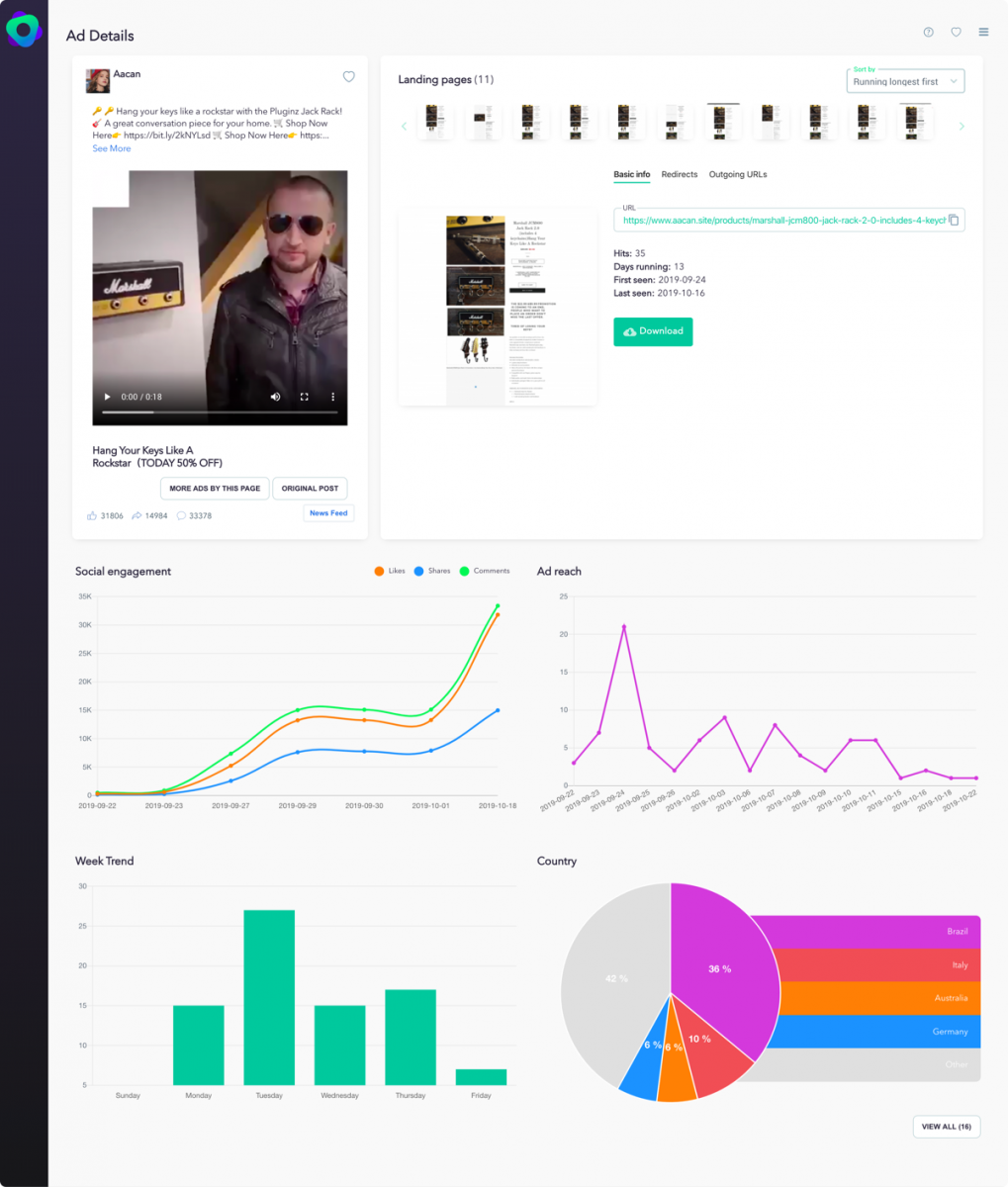Open favorites heart icon in the header

click(956, 33)
